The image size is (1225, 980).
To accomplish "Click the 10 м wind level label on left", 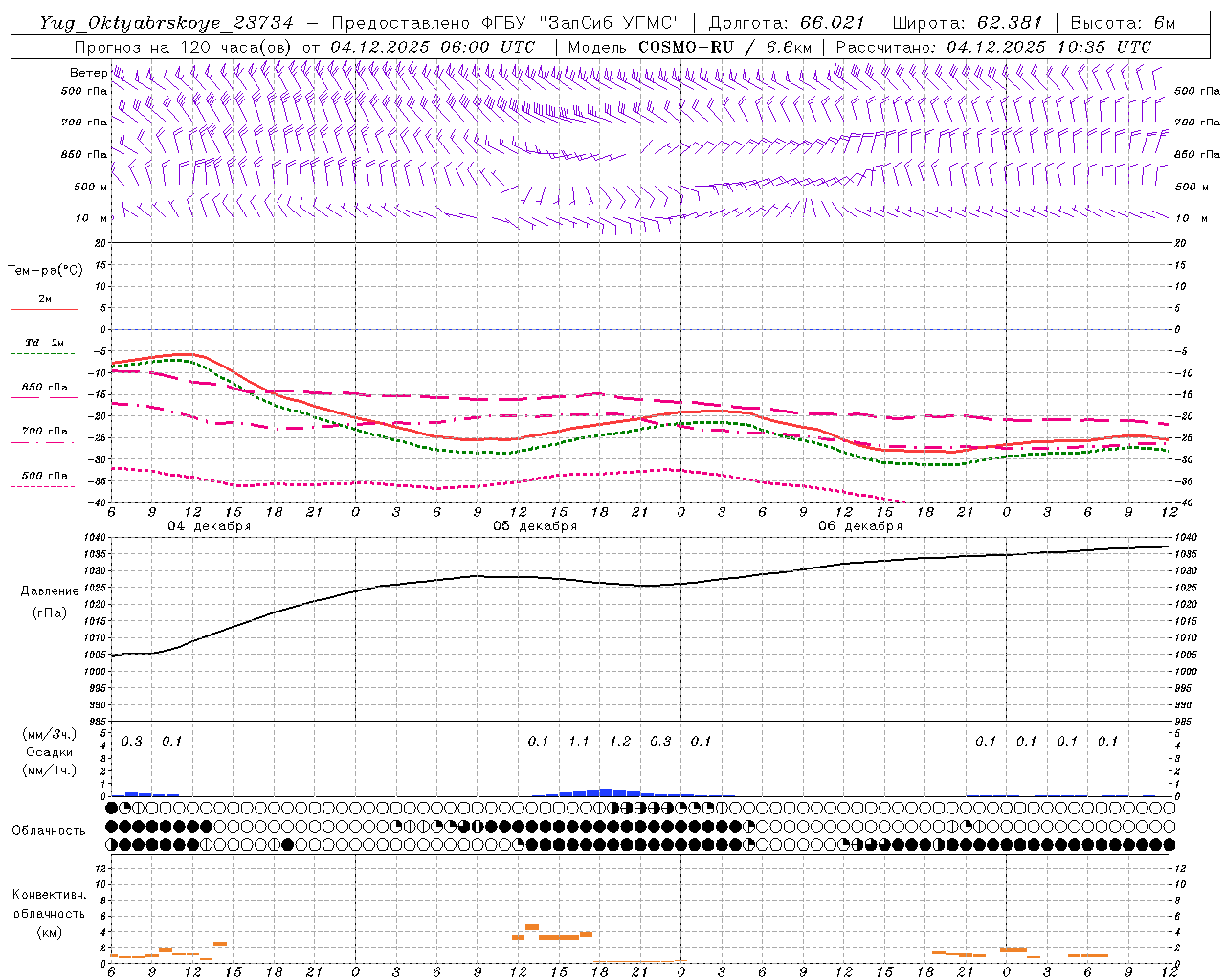I will coord(91,218).
